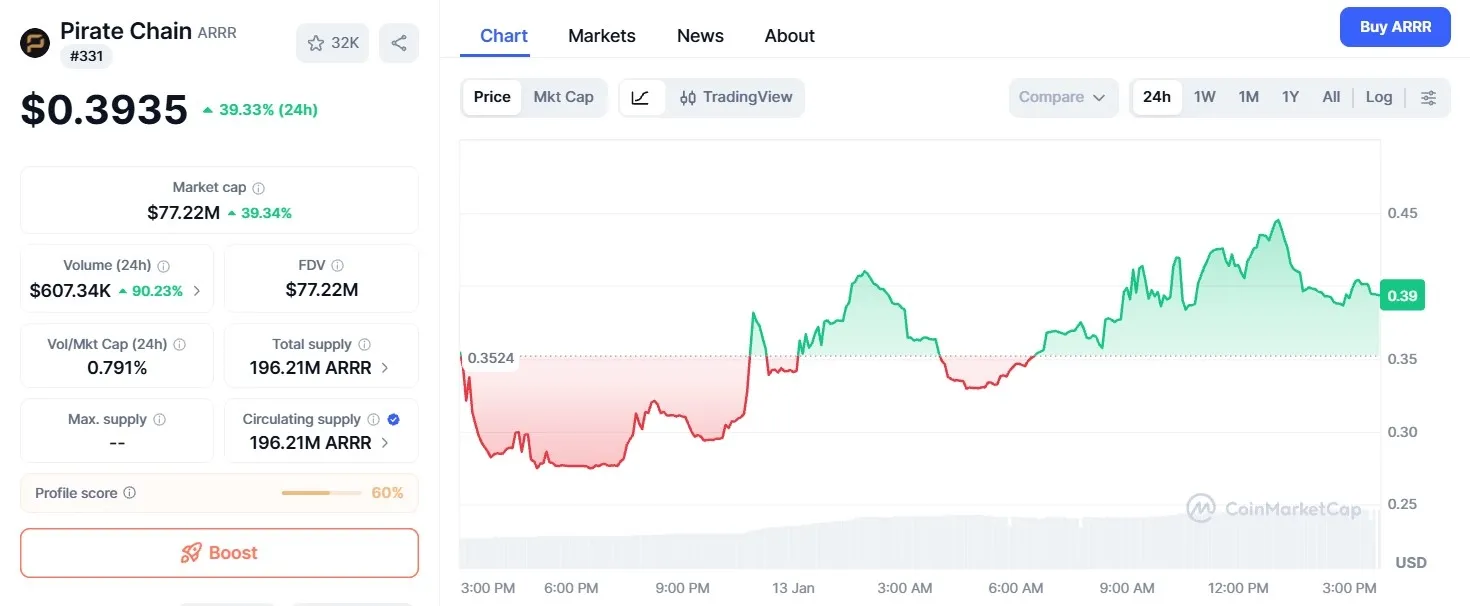Select the 1W timeframe
This screenshot has height=606, width=1470.
tap(1204, 97)
